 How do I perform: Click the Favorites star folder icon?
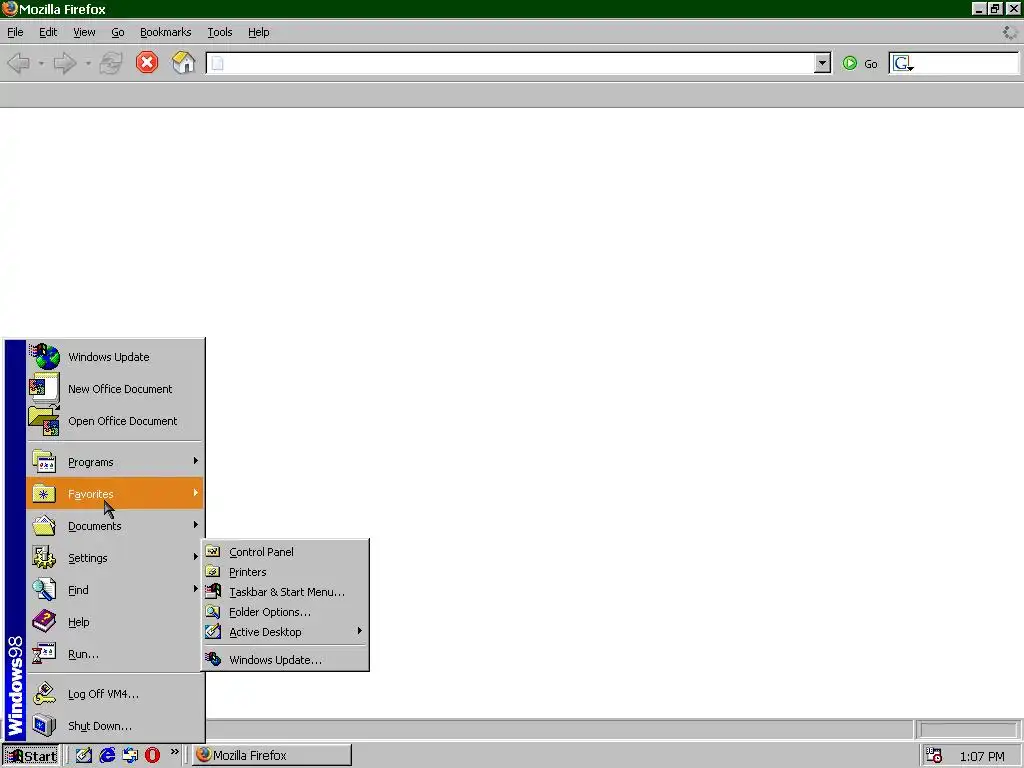44,494
